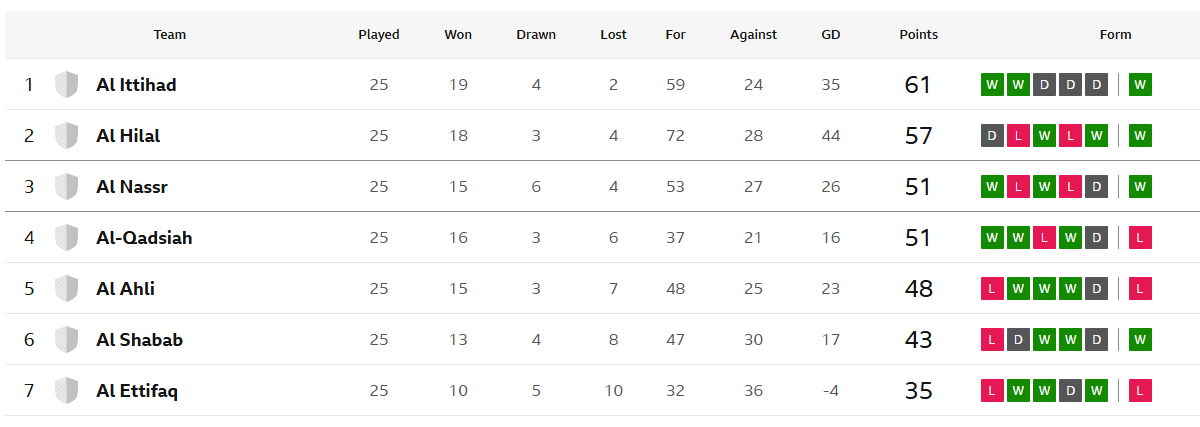Viewport: 1200px width, 427px height.
Task: Click Al Shabab's 43 points value
Action: (x=918, y=340)
